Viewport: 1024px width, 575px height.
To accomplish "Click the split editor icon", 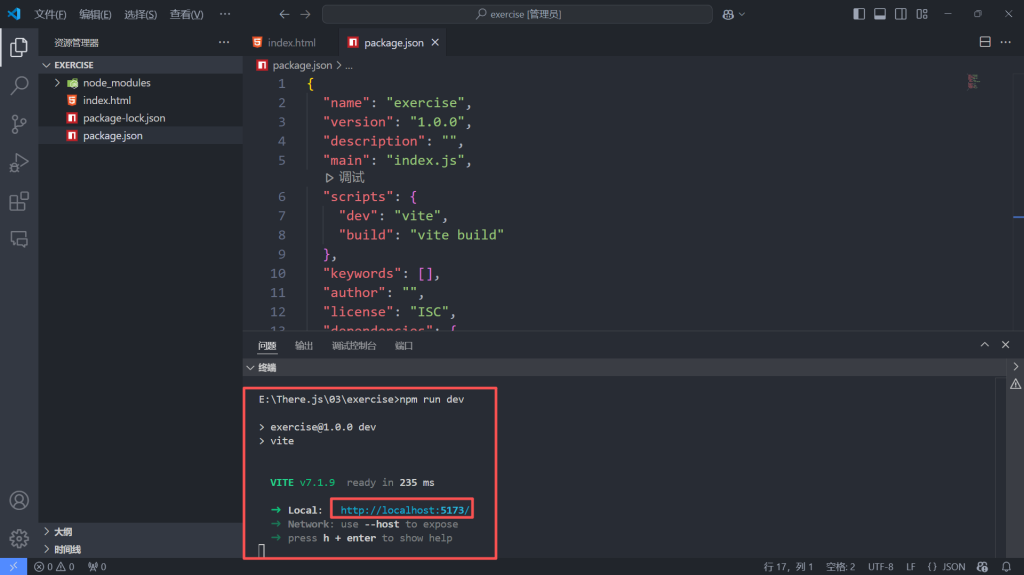I will pos(985,43).
